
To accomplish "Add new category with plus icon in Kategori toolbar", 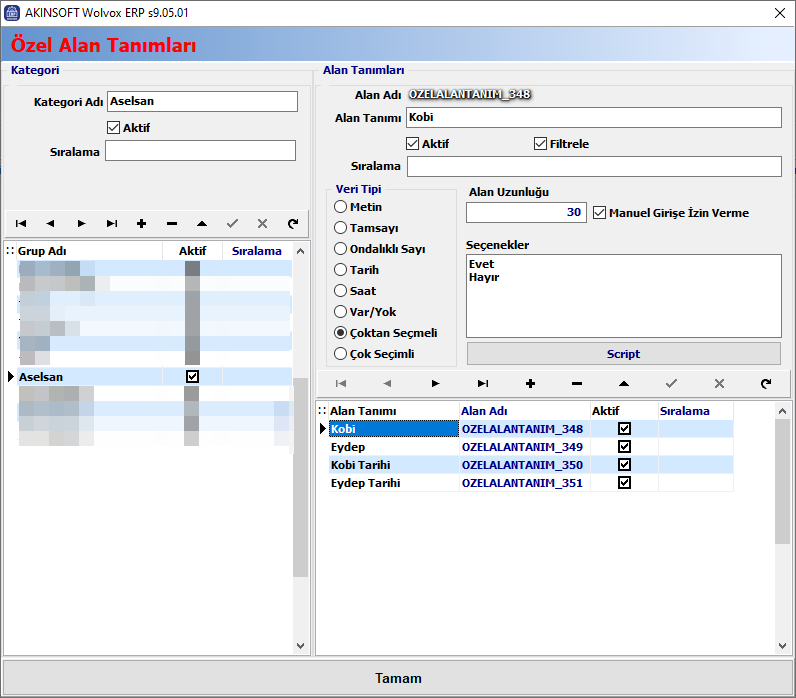I will coord(141,224).
